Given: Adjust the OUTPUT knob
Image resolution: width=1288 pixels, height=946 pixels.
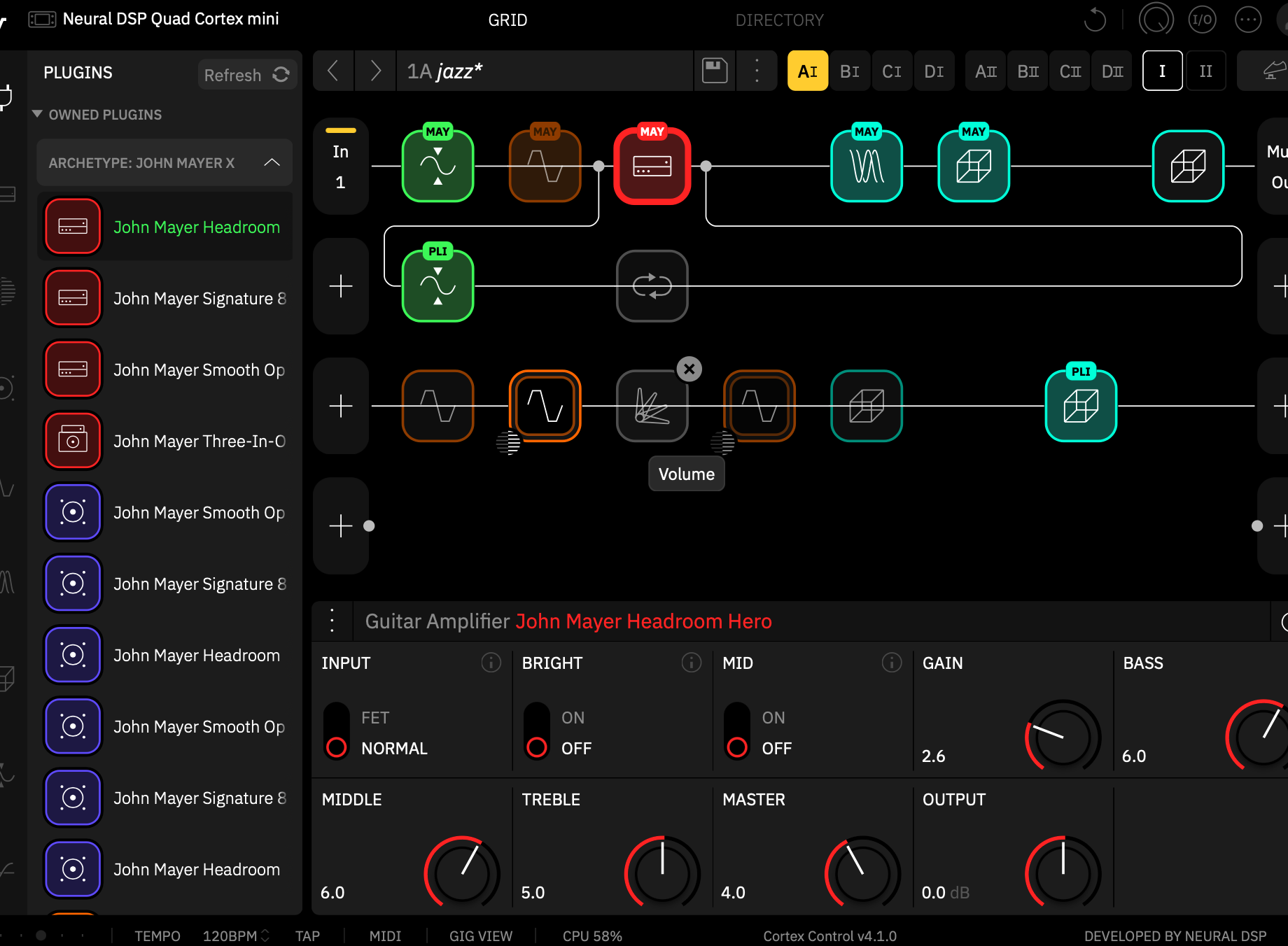Looking at the screenshot, I should (x=1063, y=873).
